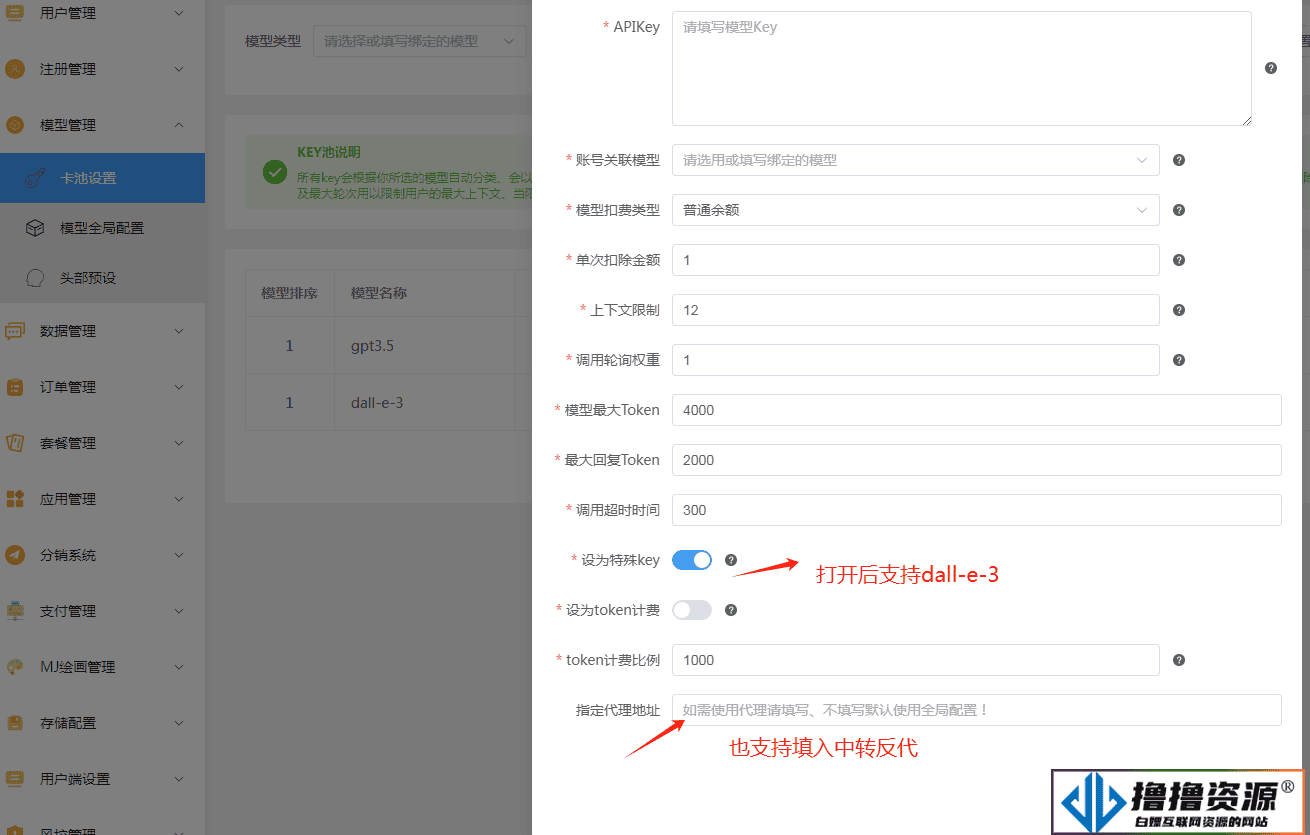1310x835 pixels.
Task: Click the APIKey textarea
Action: point(962,68)
